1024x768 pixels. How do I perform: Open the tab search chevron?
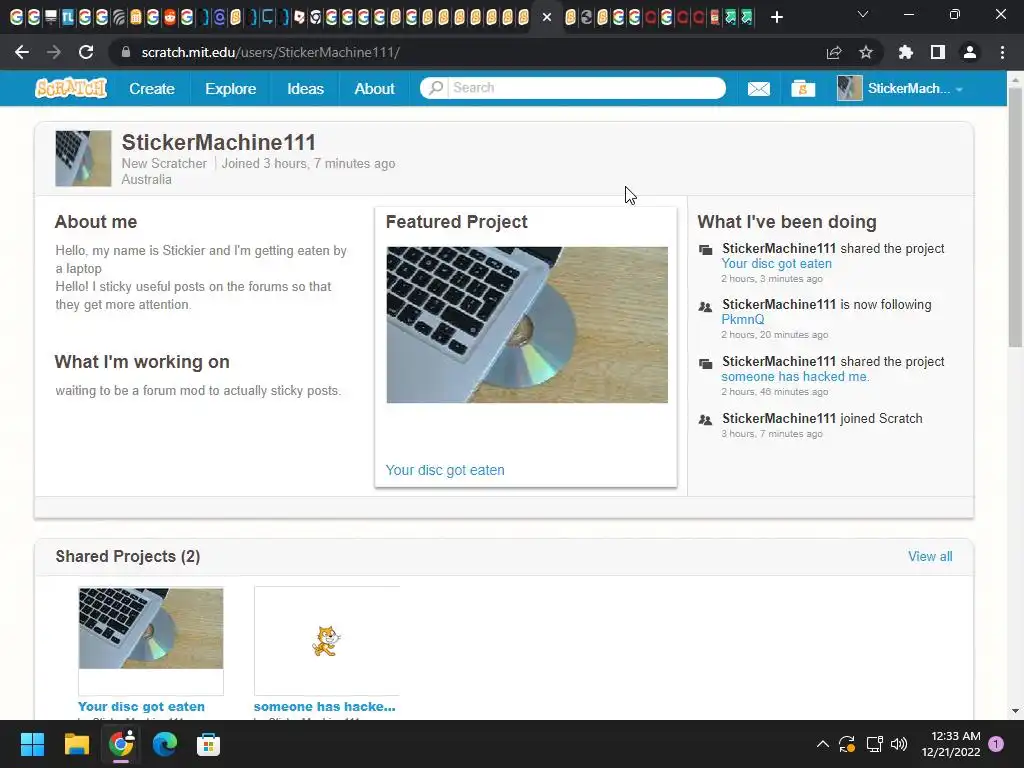tap(863, 14)
